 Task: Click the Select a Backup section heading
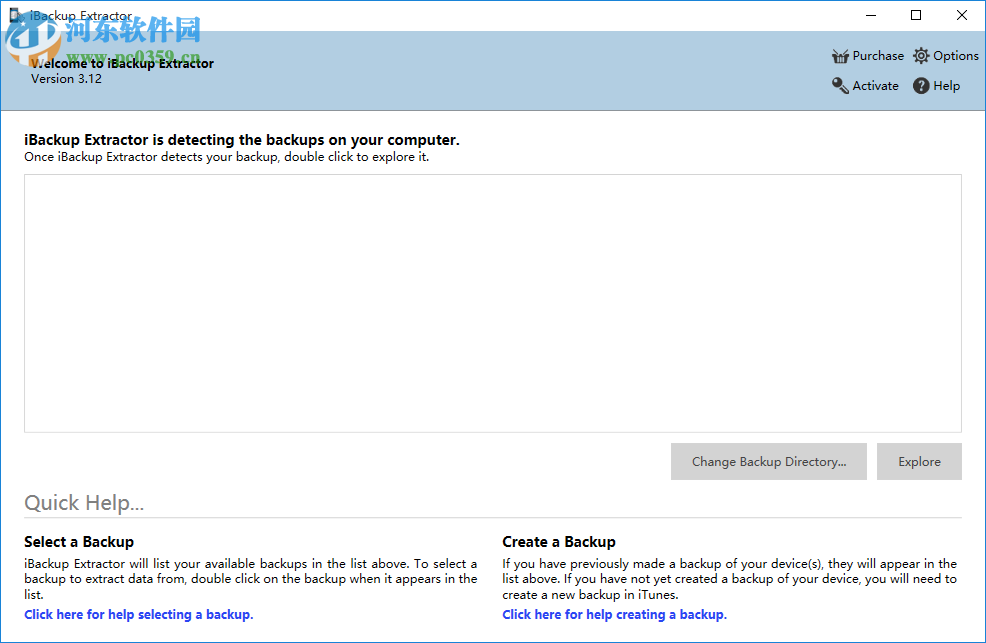[x=79, y=541]
